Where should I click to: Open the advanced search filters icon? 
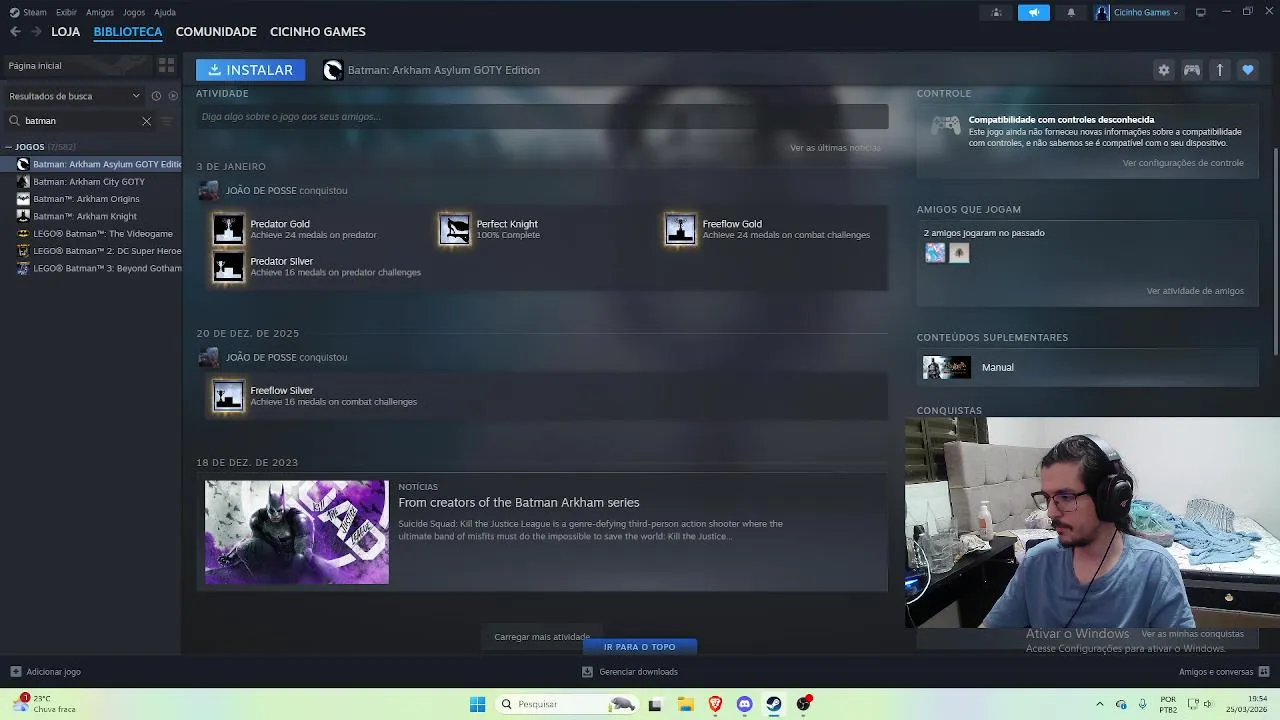point(167,121)
